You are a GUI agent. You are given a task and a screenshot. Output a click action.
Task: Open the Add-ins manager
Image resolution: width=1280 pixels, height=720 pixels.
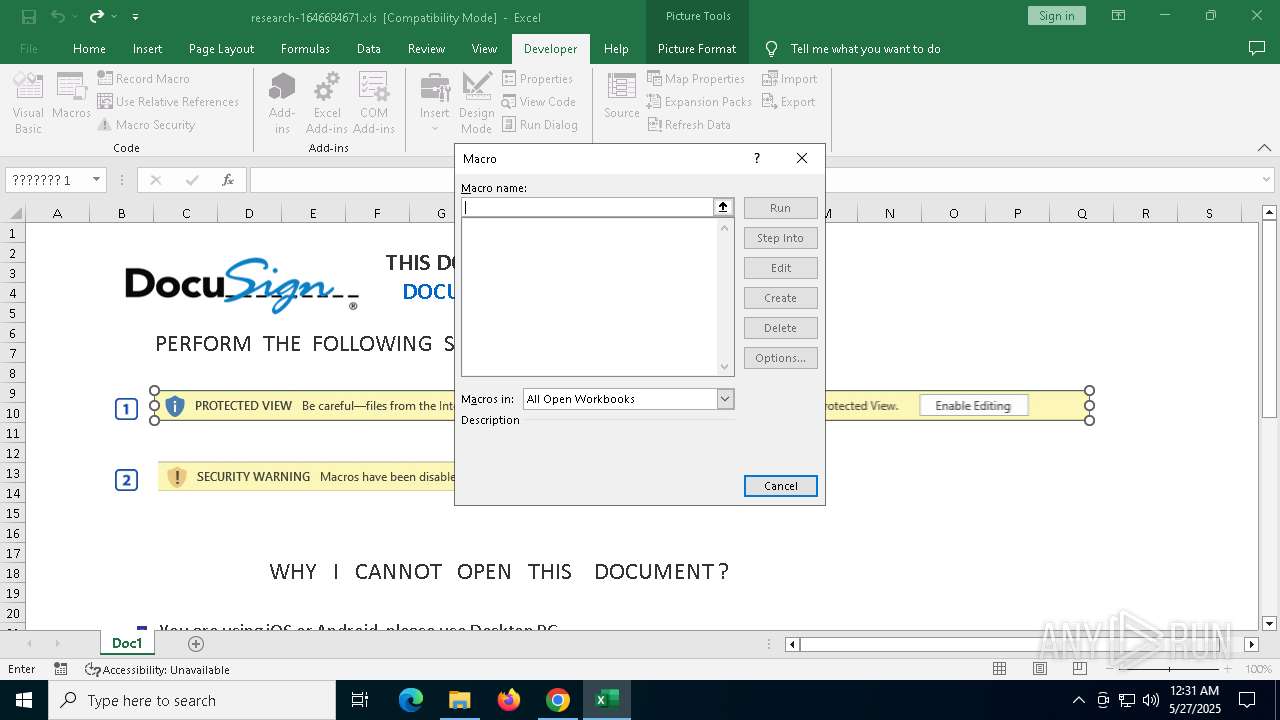click(282, 103)
